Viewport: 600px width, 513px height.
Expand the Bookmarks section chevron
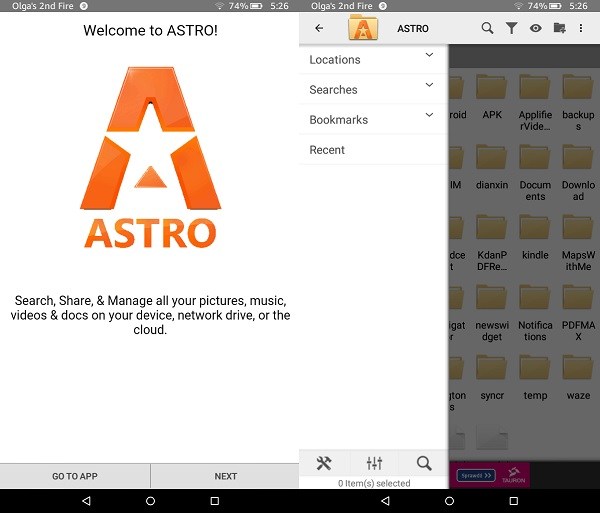[429, 115]
